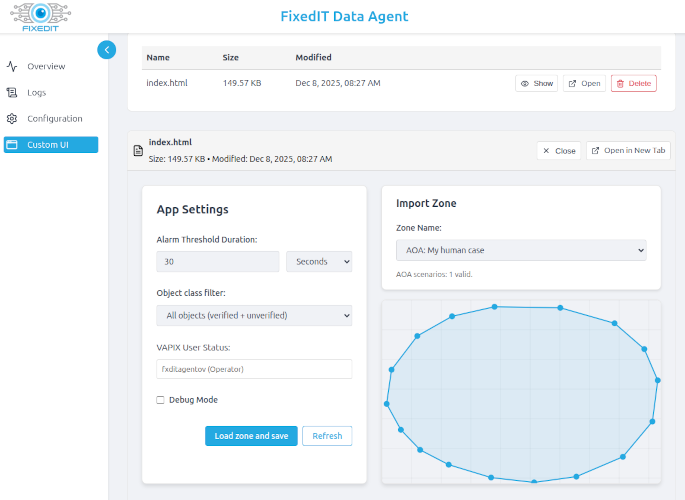Close the index.html preview panel
Screen dimensions: 685x500
559,151
